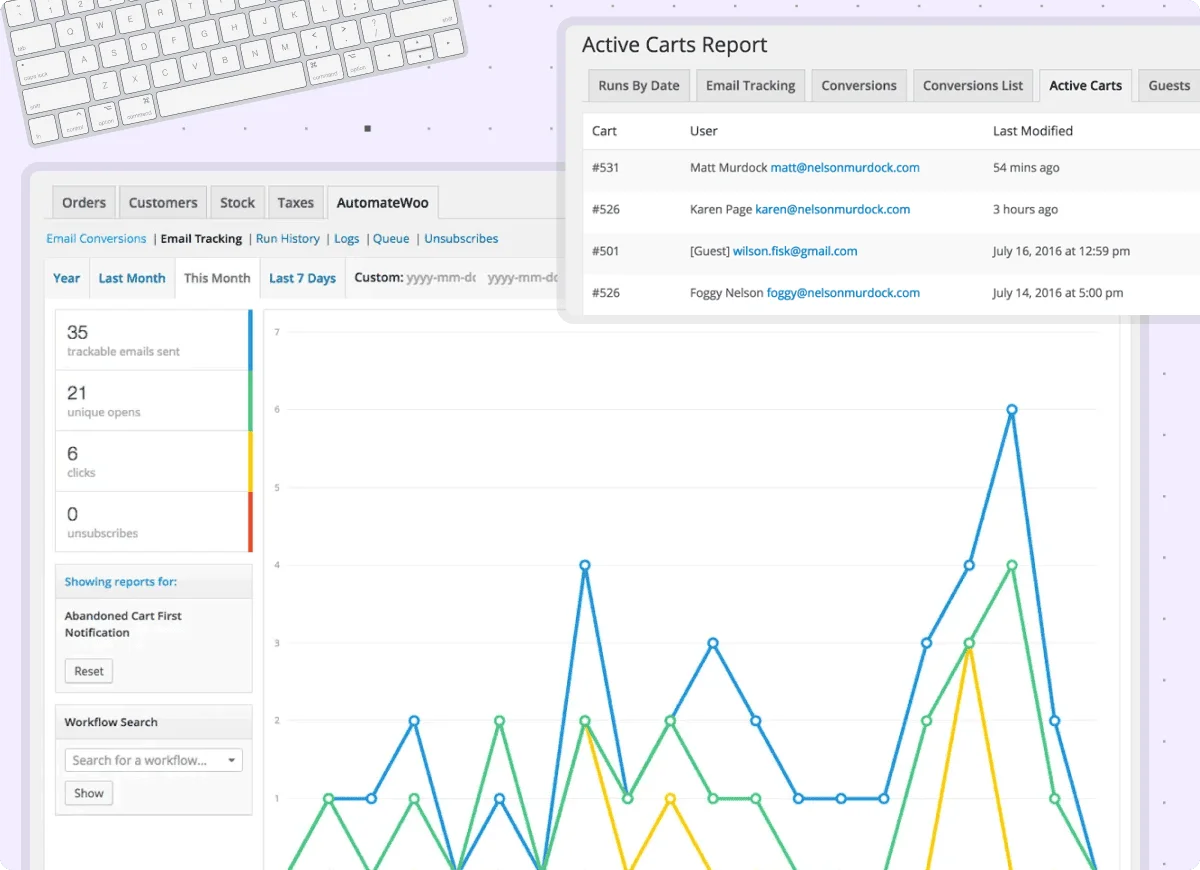Screen dimensions: 1200x870
Task: Click the 'Showing reports for:' heading
Action: [121, 582]
